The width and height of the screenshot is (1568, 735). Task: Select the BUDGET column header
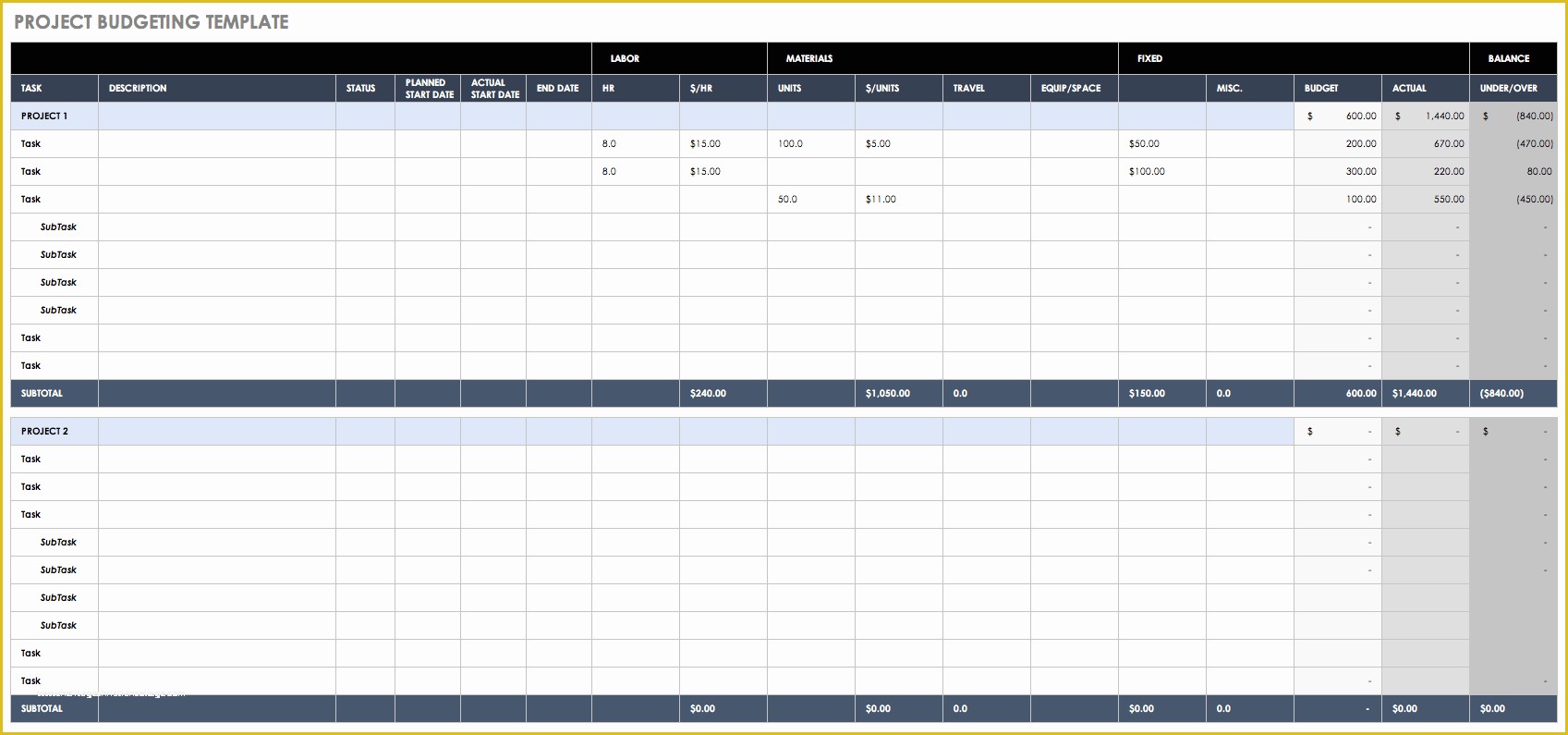coord(1338,88)
